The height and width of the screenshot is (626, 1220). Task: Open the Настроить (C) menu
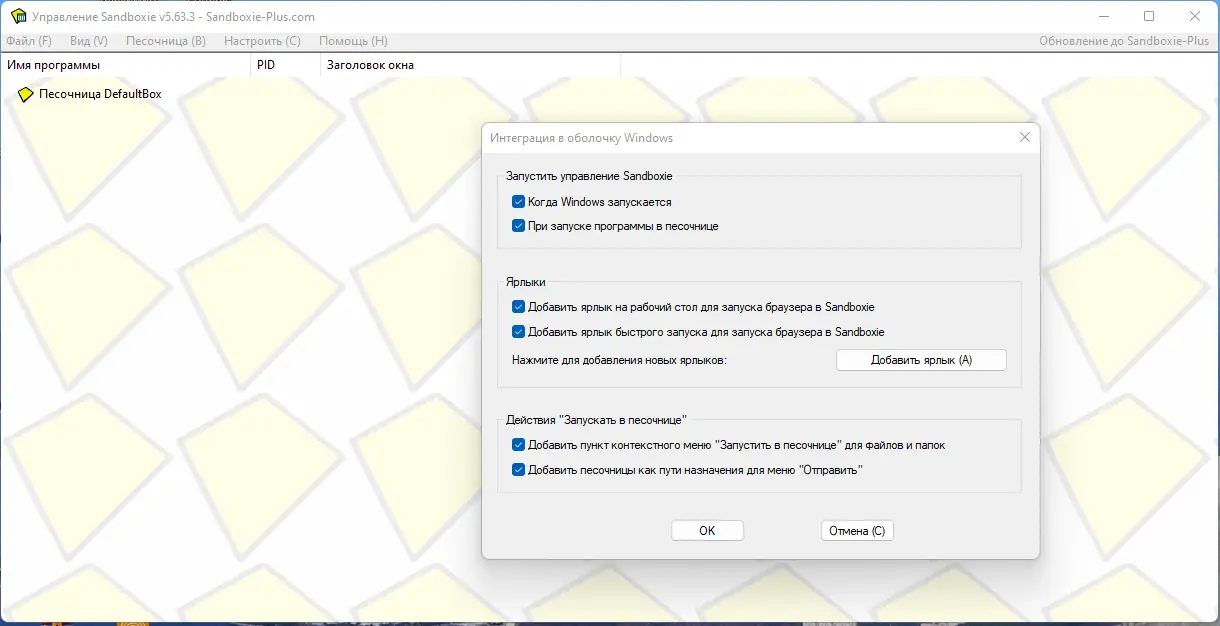pos(262,41)
